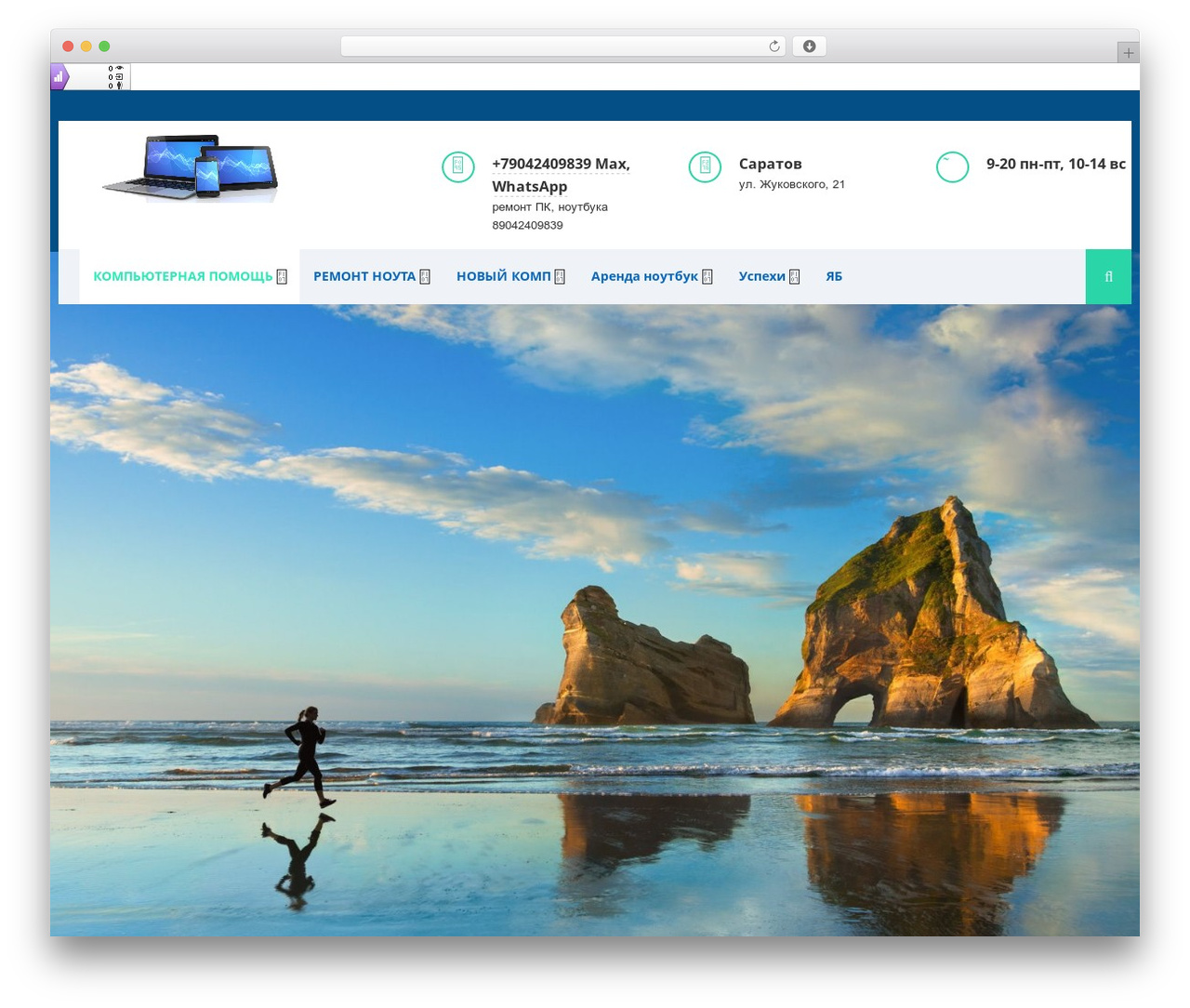This screenshot has height=1008, width=1190.
Task: Close the browser window with the red button
Action: (68, 46)
